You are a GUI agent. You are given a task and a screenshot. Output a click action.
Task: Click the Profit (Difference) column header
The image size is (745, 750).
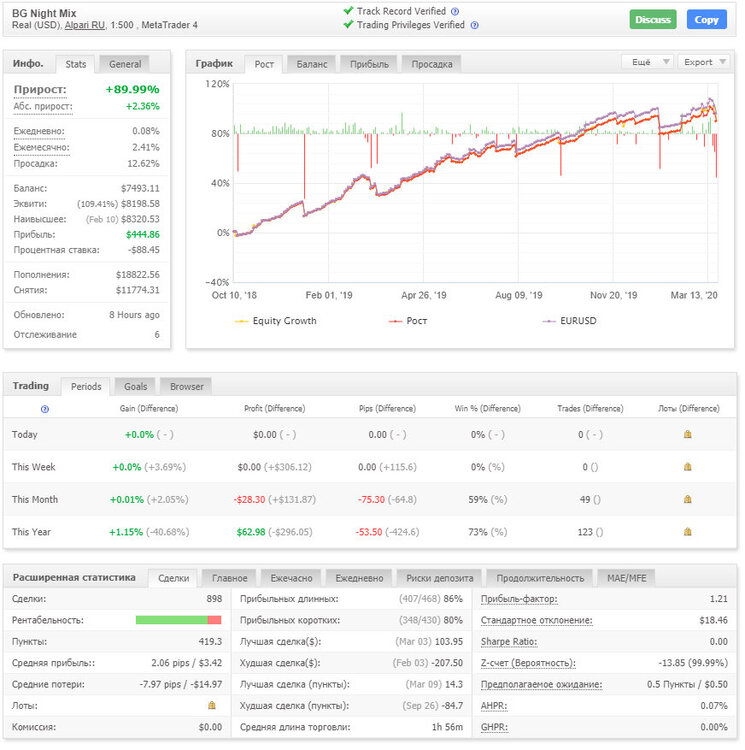[x=274, y=408]
